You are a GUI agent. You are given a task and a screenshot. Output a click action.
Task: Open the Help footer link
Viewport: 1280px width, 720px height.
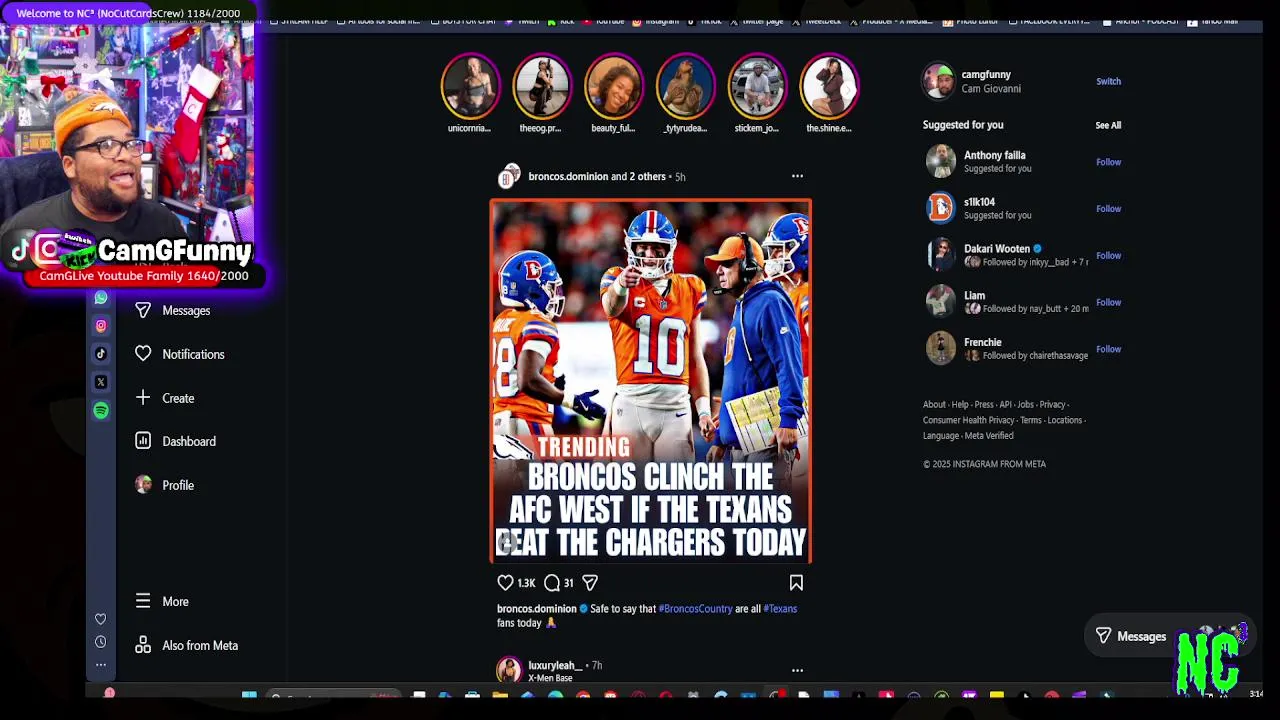[960, 405]
